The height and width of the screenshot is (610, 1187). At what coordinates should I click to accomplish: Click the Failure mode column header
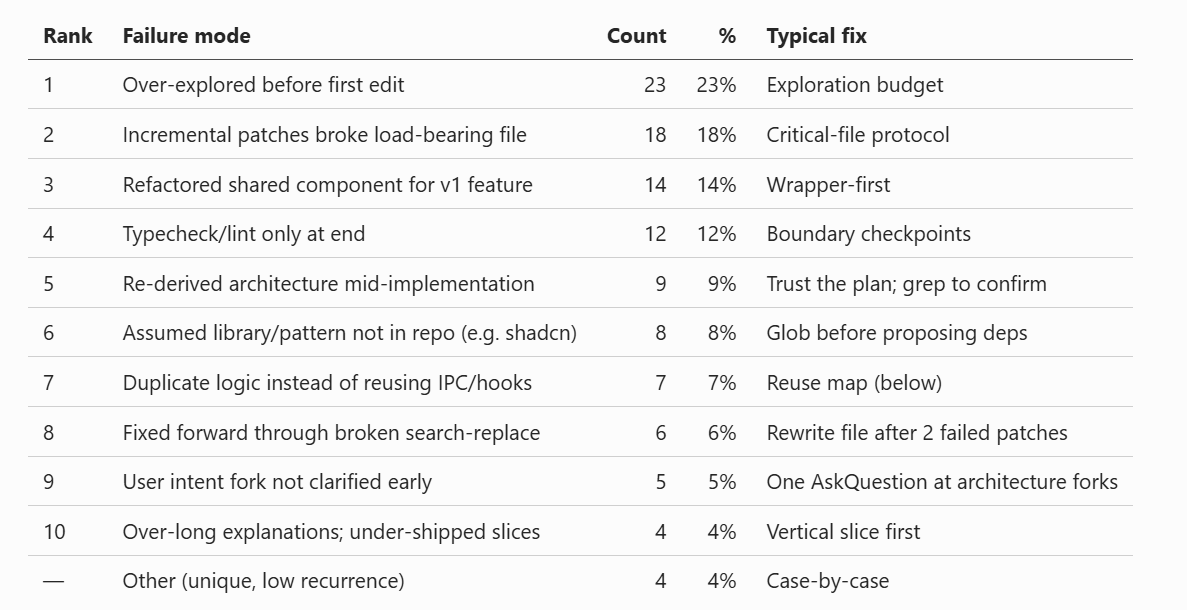coord(186,36)
